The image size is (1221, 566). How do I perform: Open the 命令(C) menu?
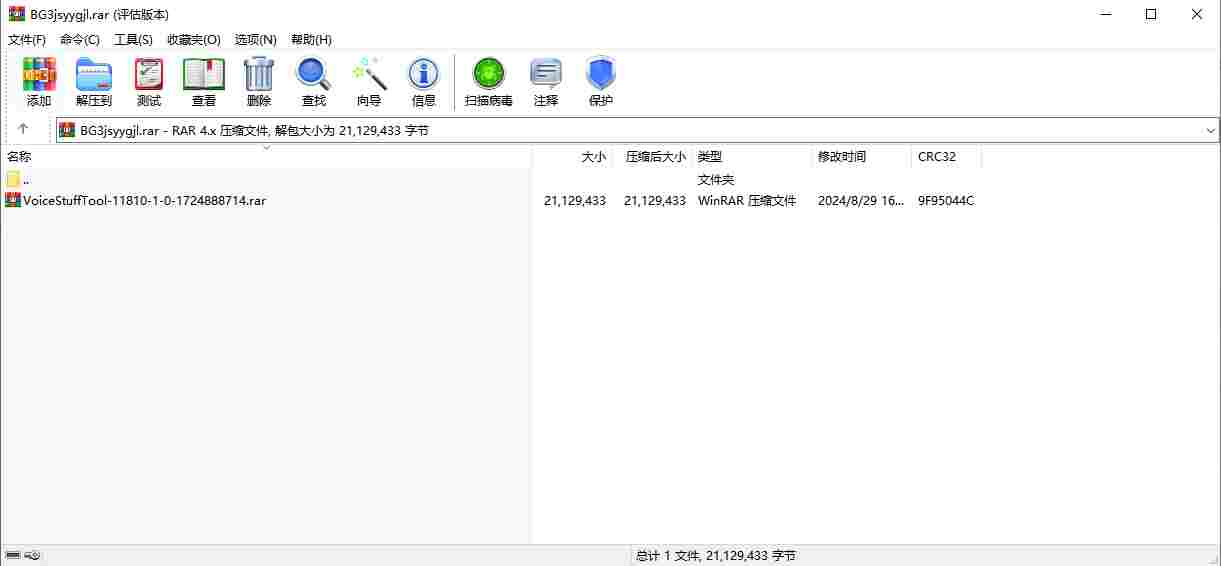click(80, 39)
